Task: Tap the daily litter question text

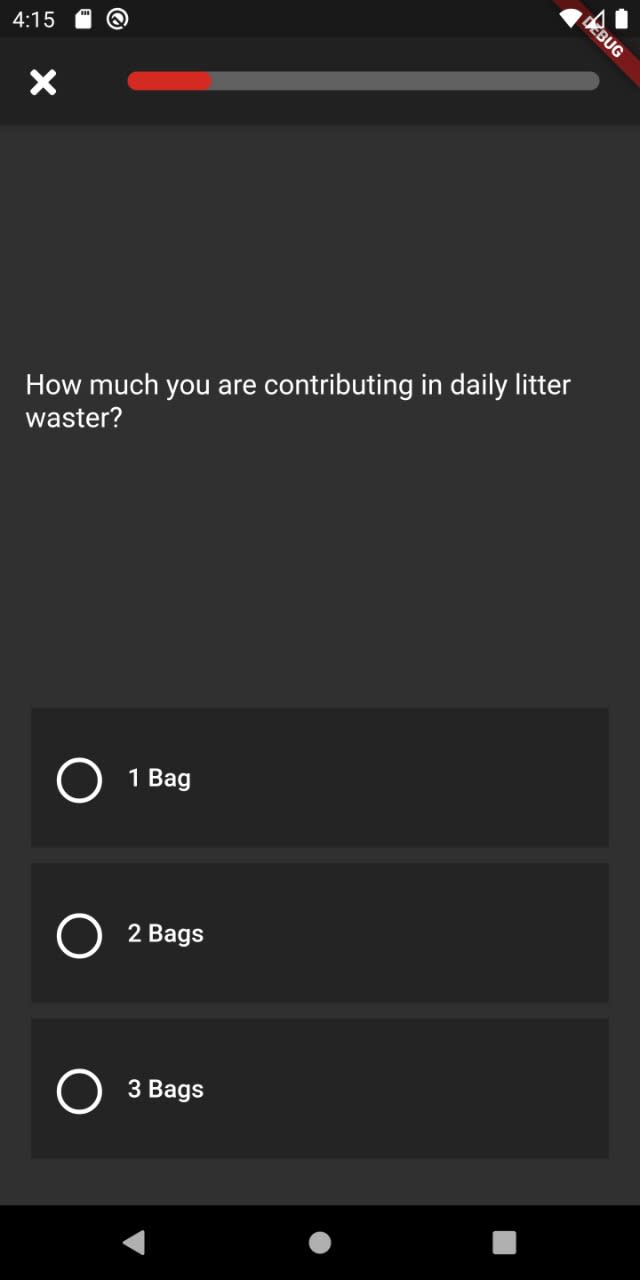Action: 298,401
